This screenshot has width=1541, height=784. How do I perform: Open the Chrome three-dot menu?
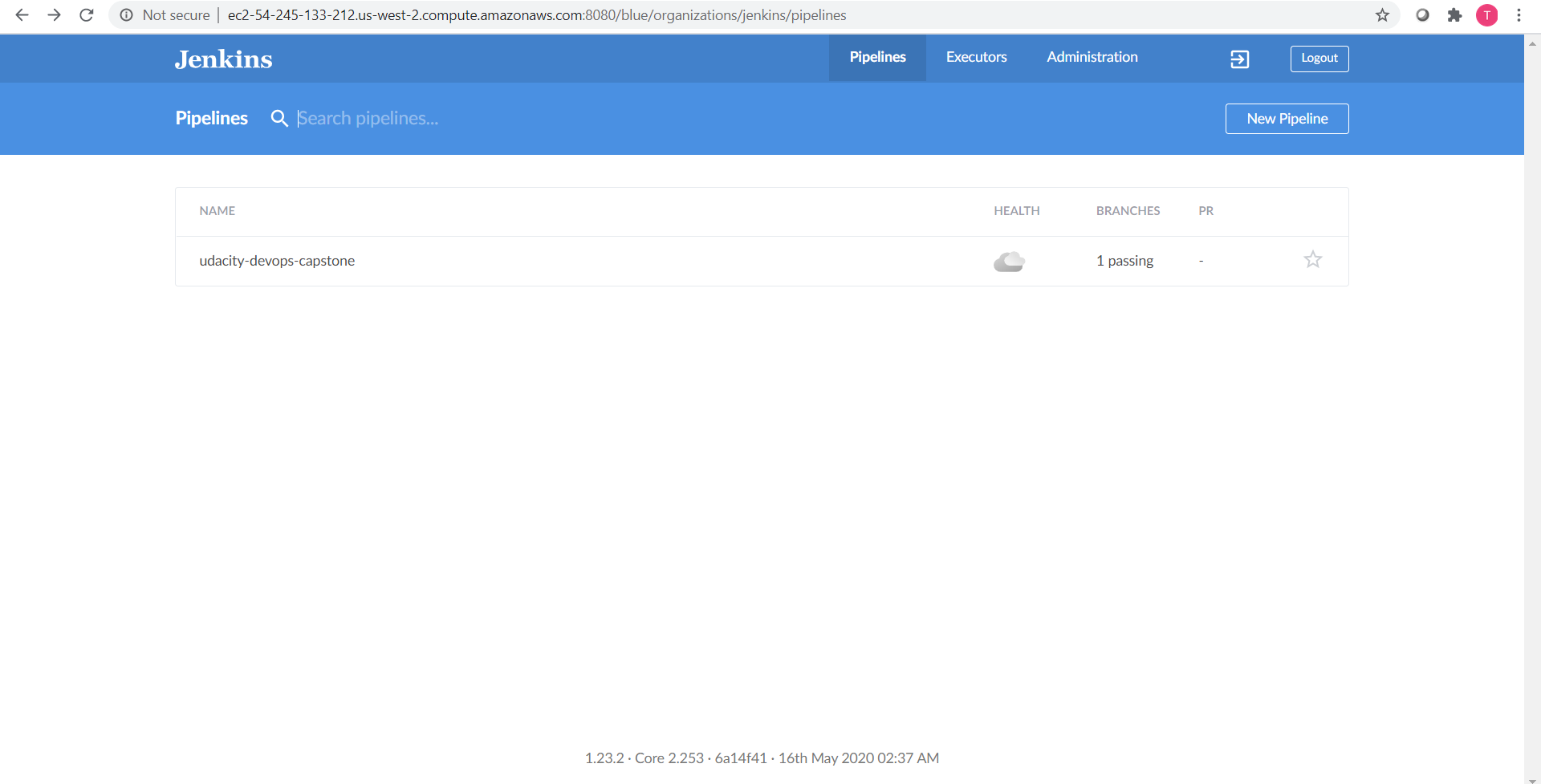pos(1519,15)
